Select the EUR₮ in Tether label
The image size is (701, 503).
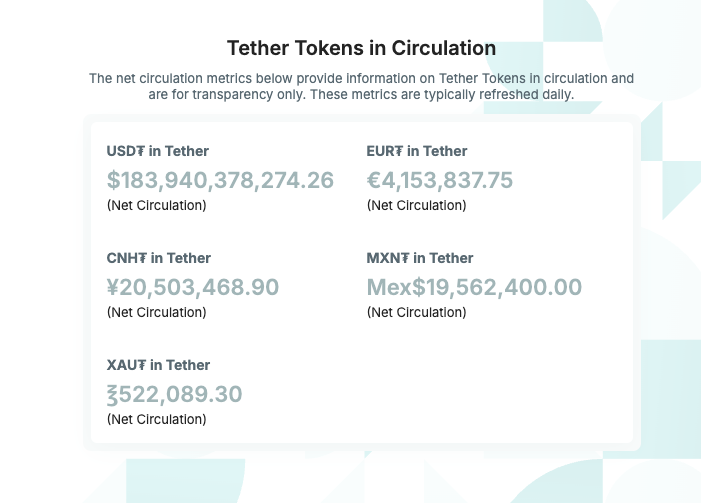pyautogui.click(x=417, y=151)
